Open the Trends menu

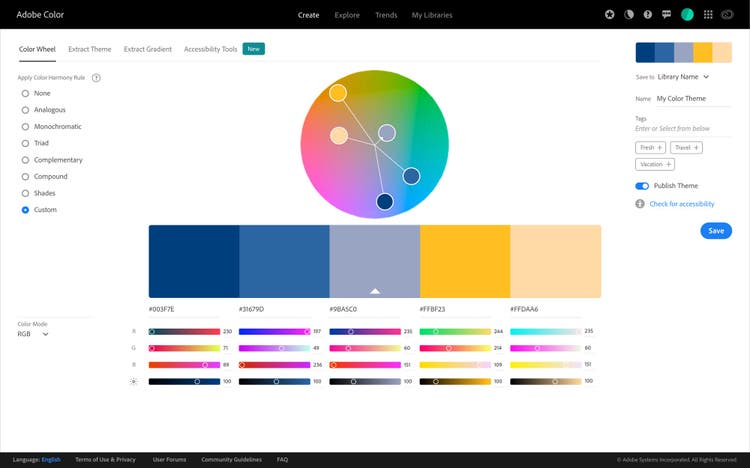[386, 15]
